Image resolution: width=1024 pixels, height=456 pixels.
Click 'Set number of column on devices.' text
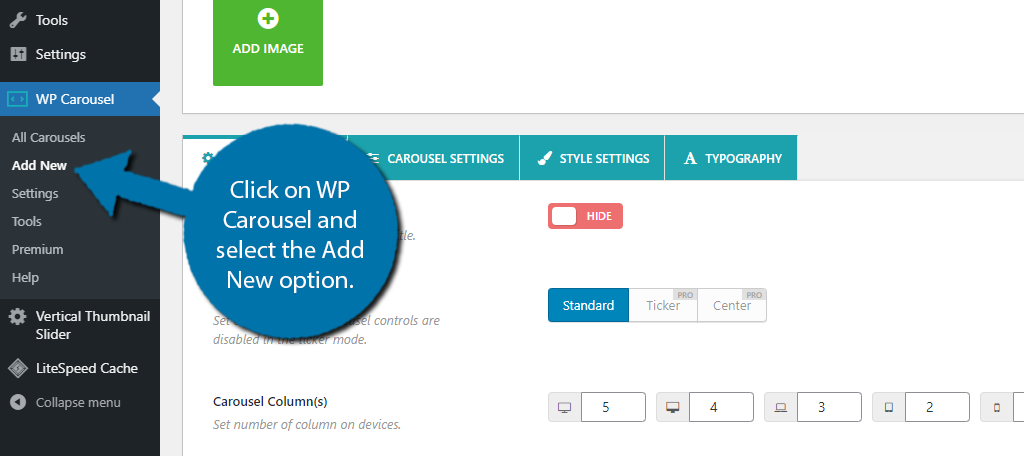point(307,425)
